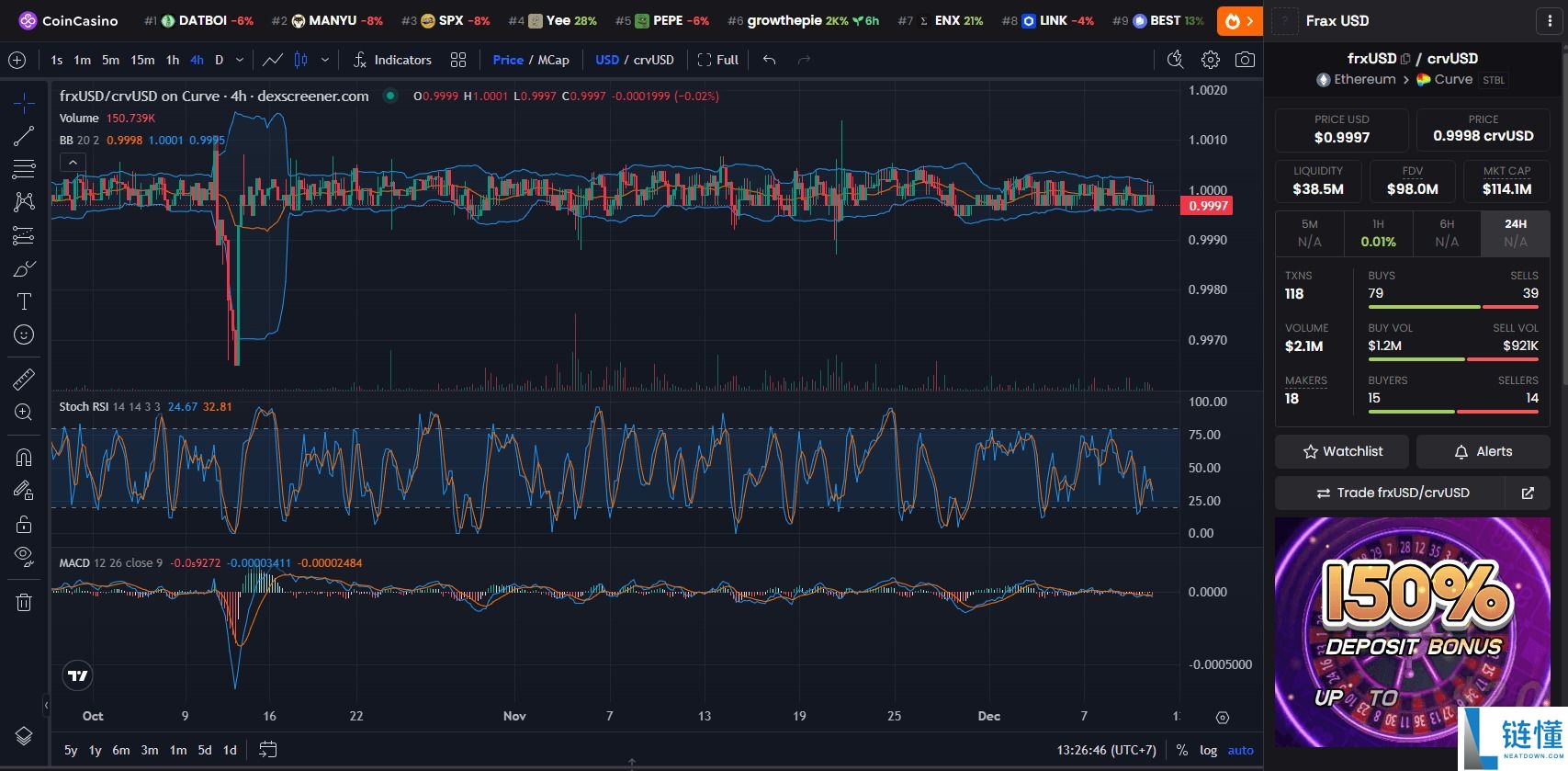Image resolution: width=1568 pixels, height=771 pixels.
Task: Select the ruler measure tool
Action: pos(24,379)
